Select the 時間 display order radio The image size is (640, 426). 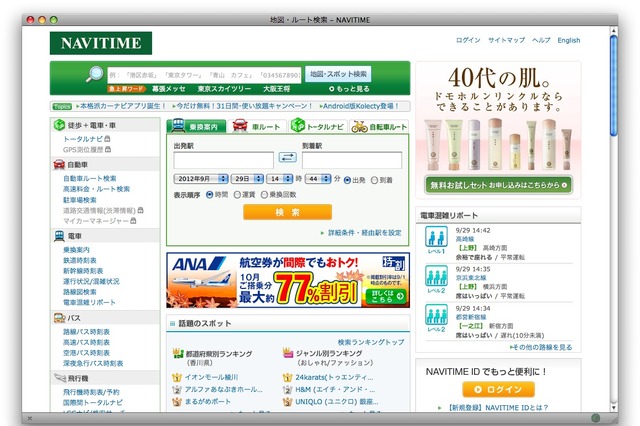210,195
